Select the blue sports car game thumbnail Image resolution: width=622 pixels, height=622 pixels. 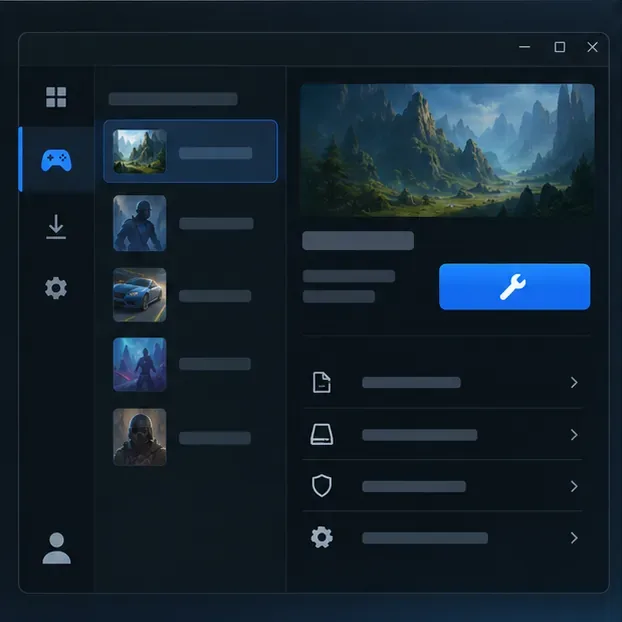coord(140,295)
